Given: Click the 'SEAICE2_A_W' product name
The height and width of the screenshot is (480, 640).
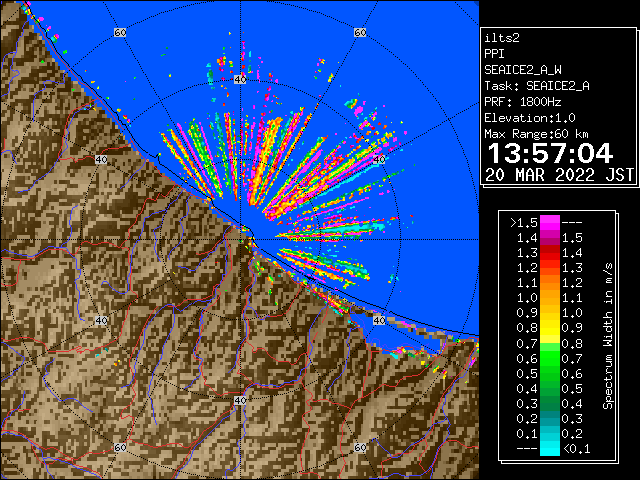Looking at the screenshot, I should [x=523, y=70].
